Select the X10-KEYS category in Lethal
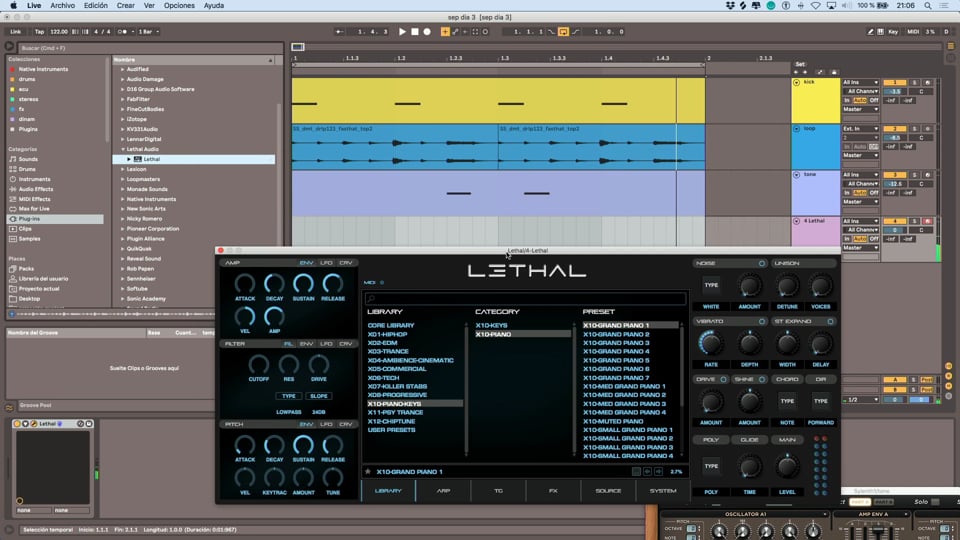The image size is (960, 540). coord(492,326)
